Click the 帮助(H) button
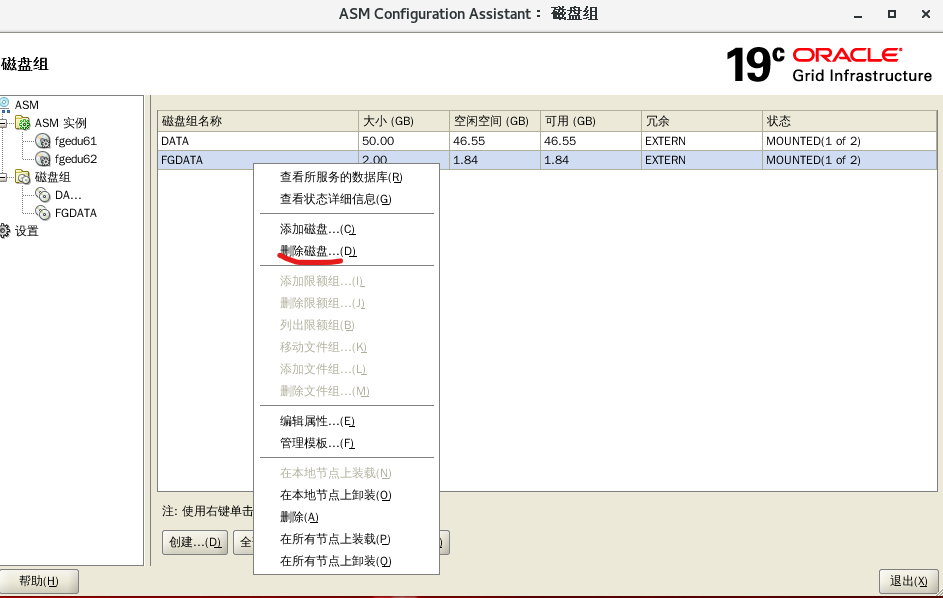 click(x=39, y=581)
